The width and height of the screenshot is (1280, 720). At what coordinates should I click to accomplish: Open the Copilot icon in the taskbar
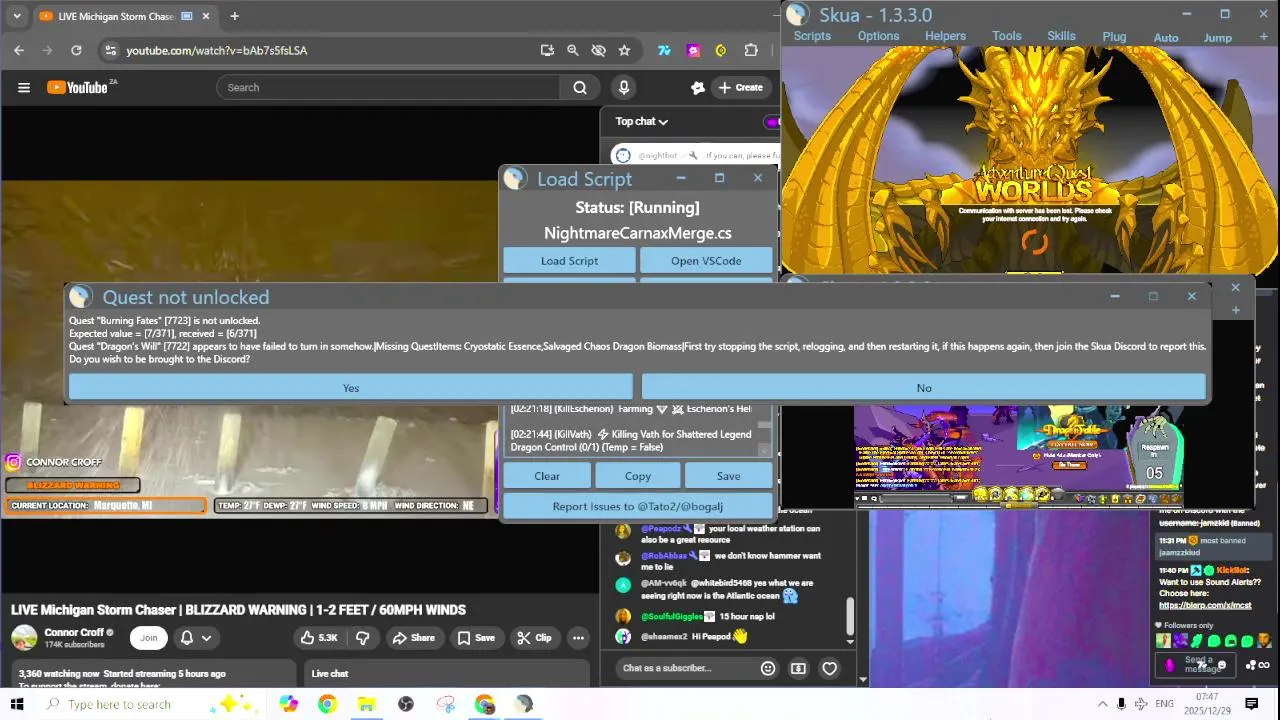point(289,704)
